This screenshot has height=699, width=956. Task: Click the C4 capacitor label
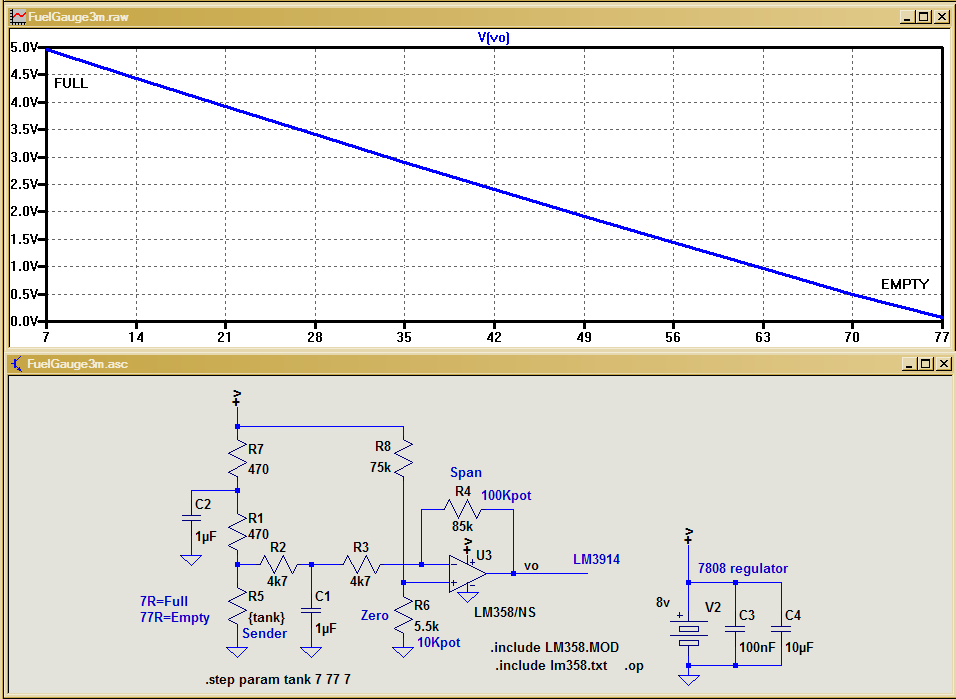(793, 615)
